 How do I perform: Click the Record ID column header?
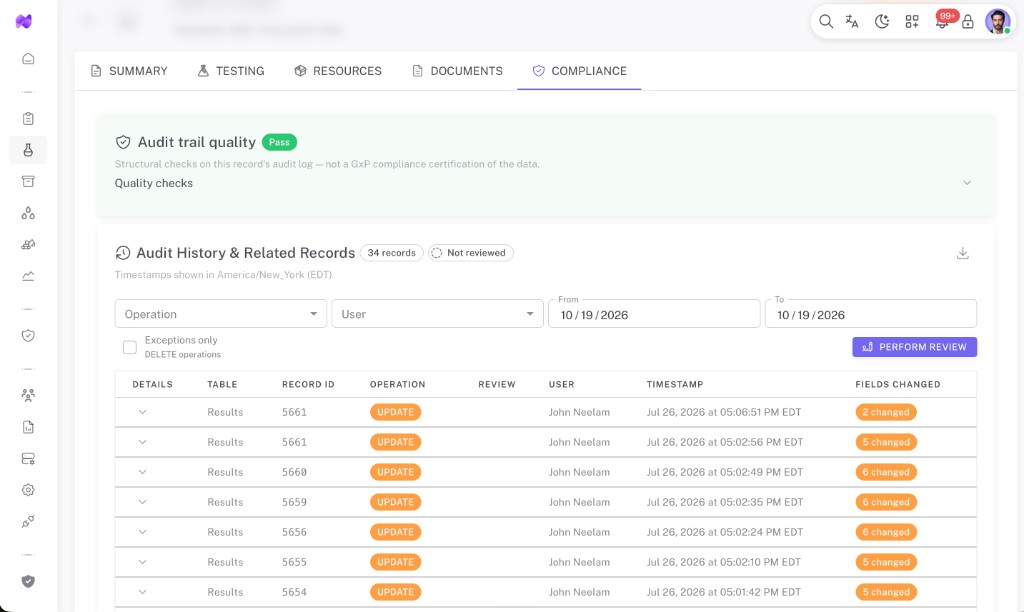[308, 384]
